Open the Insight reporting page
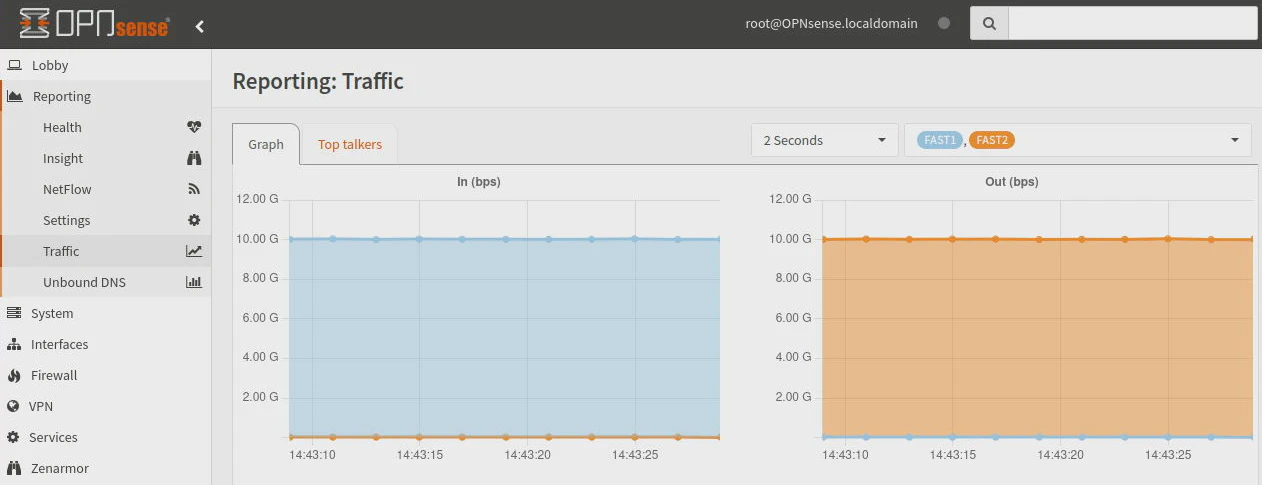The height and width of the screenshot is (485, 1262). pyautogui.click(x=106, y=158)
